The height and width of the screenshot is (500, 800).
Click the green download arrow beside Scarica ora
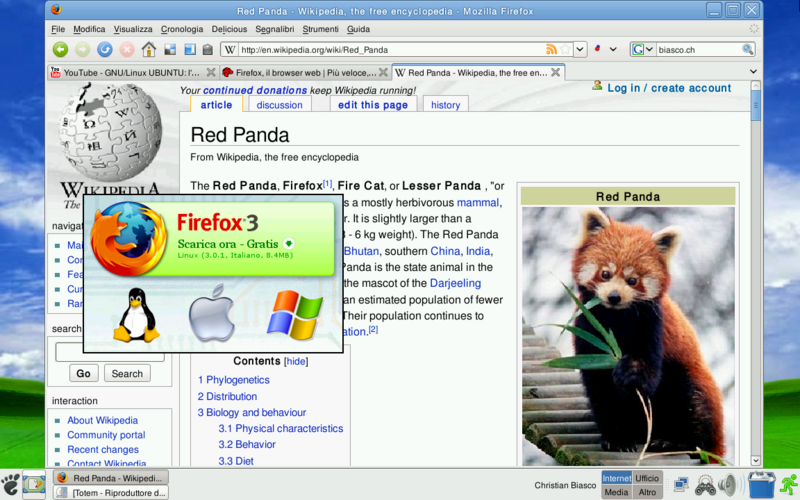(x=288, y=243)
